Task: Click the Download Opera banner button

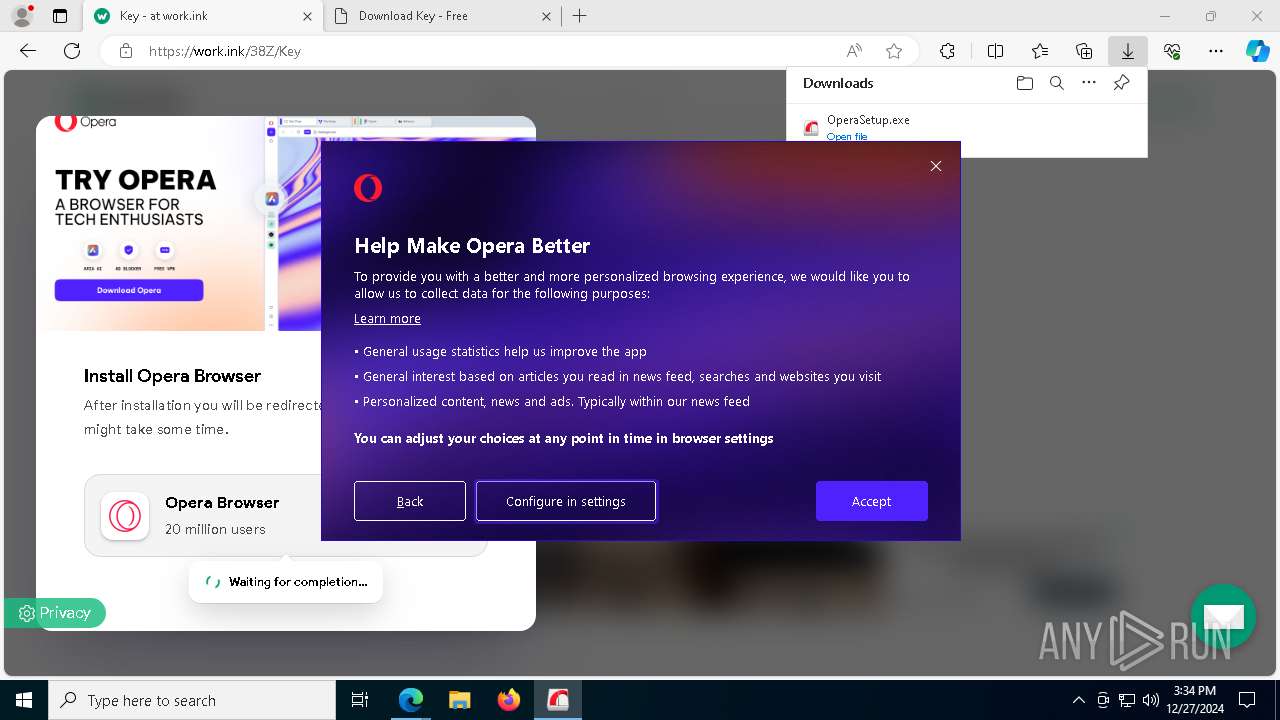Action: 129,290
